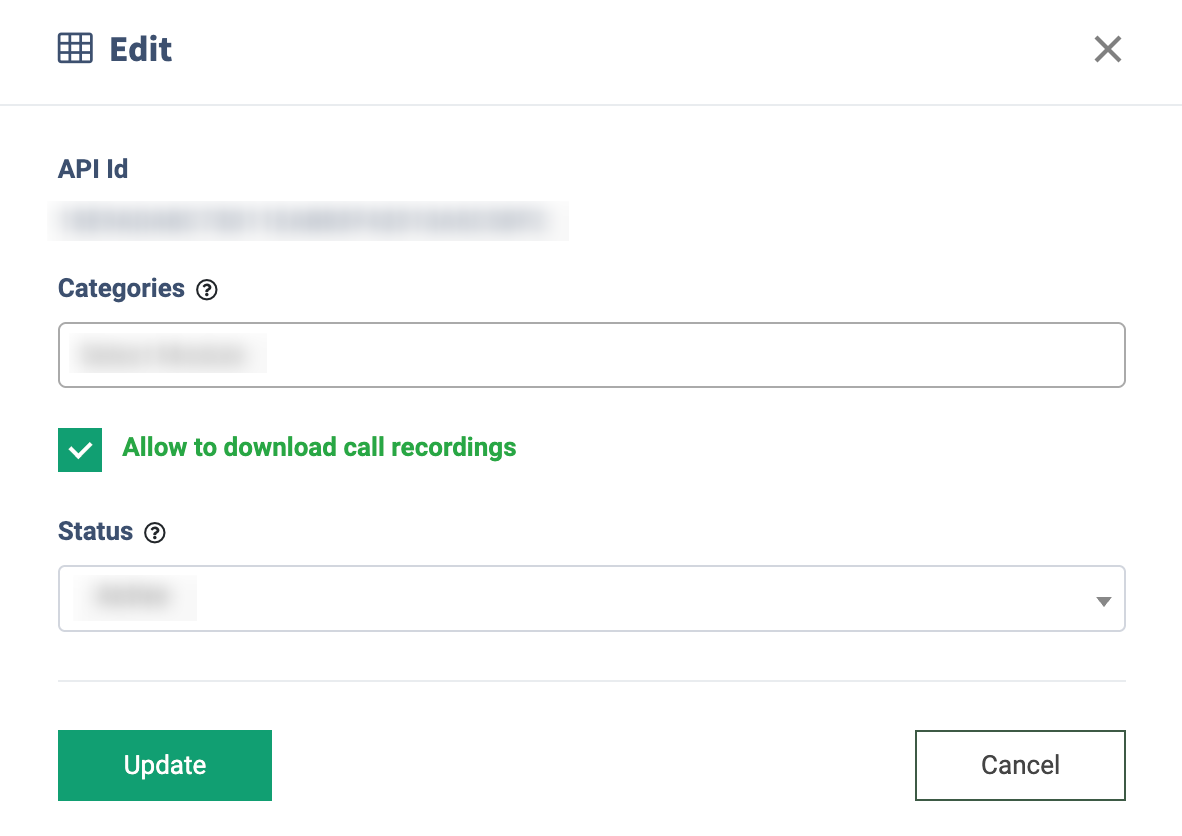Open the Status select box
The height and width of the screenshot is (836, 1182).
[x=592, y=599]
